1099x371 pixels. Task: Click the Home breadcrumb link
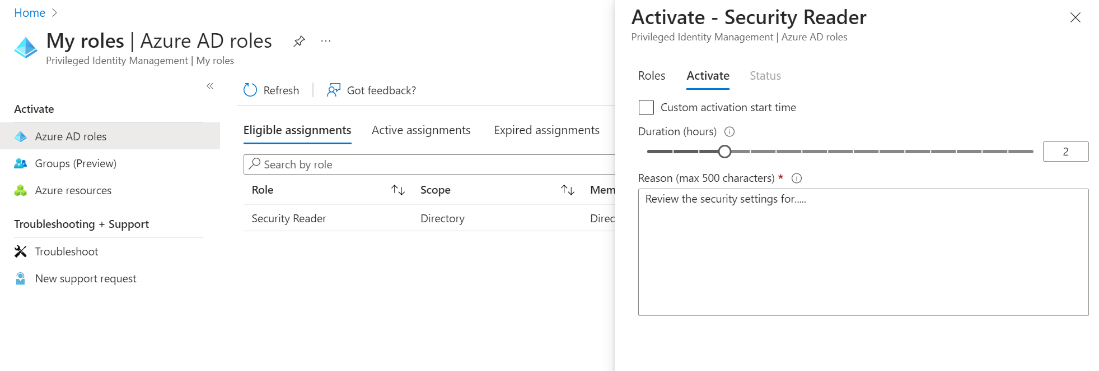coord(29,13)
